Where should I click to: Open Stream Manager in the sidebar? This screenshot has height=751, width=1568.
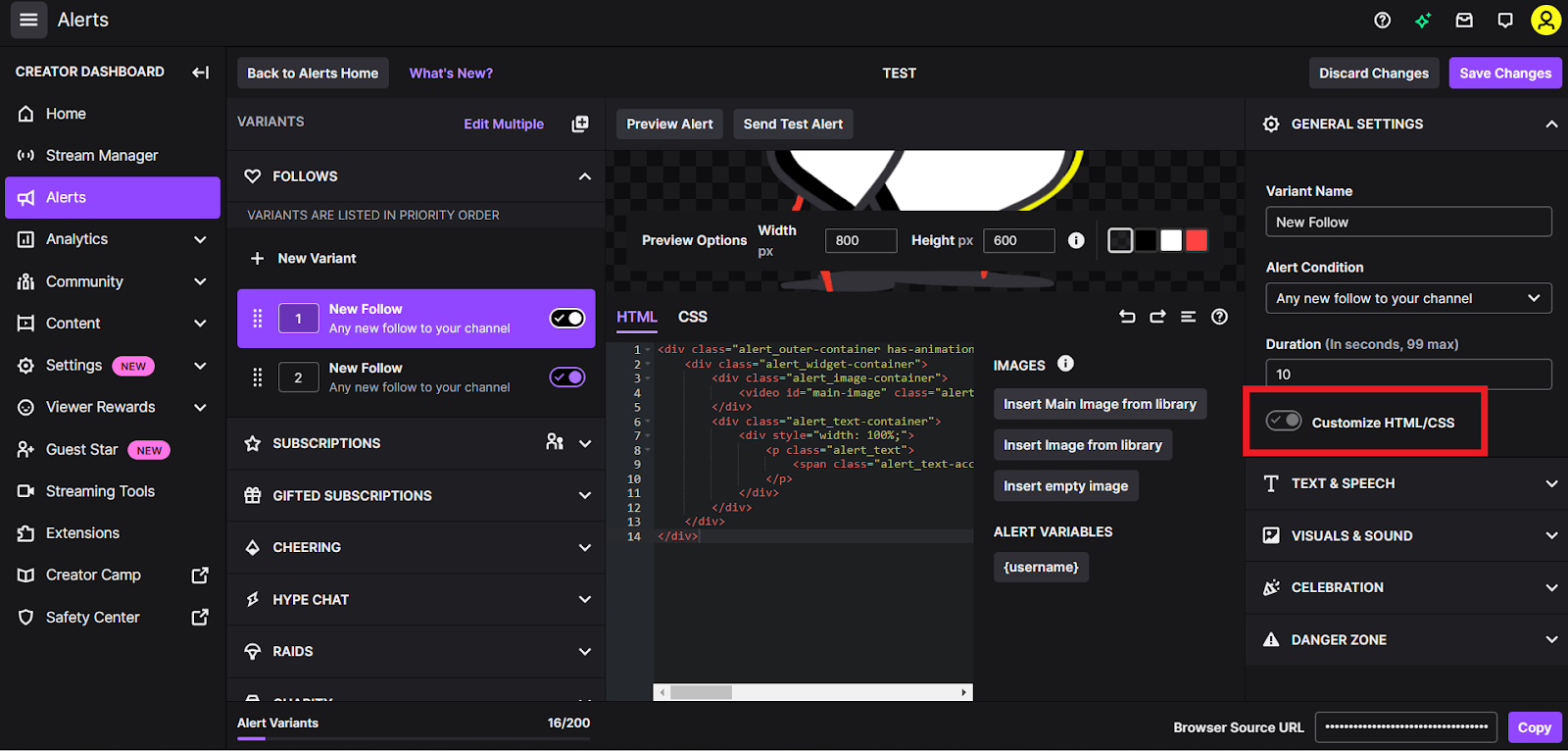(x=101, y=155)
